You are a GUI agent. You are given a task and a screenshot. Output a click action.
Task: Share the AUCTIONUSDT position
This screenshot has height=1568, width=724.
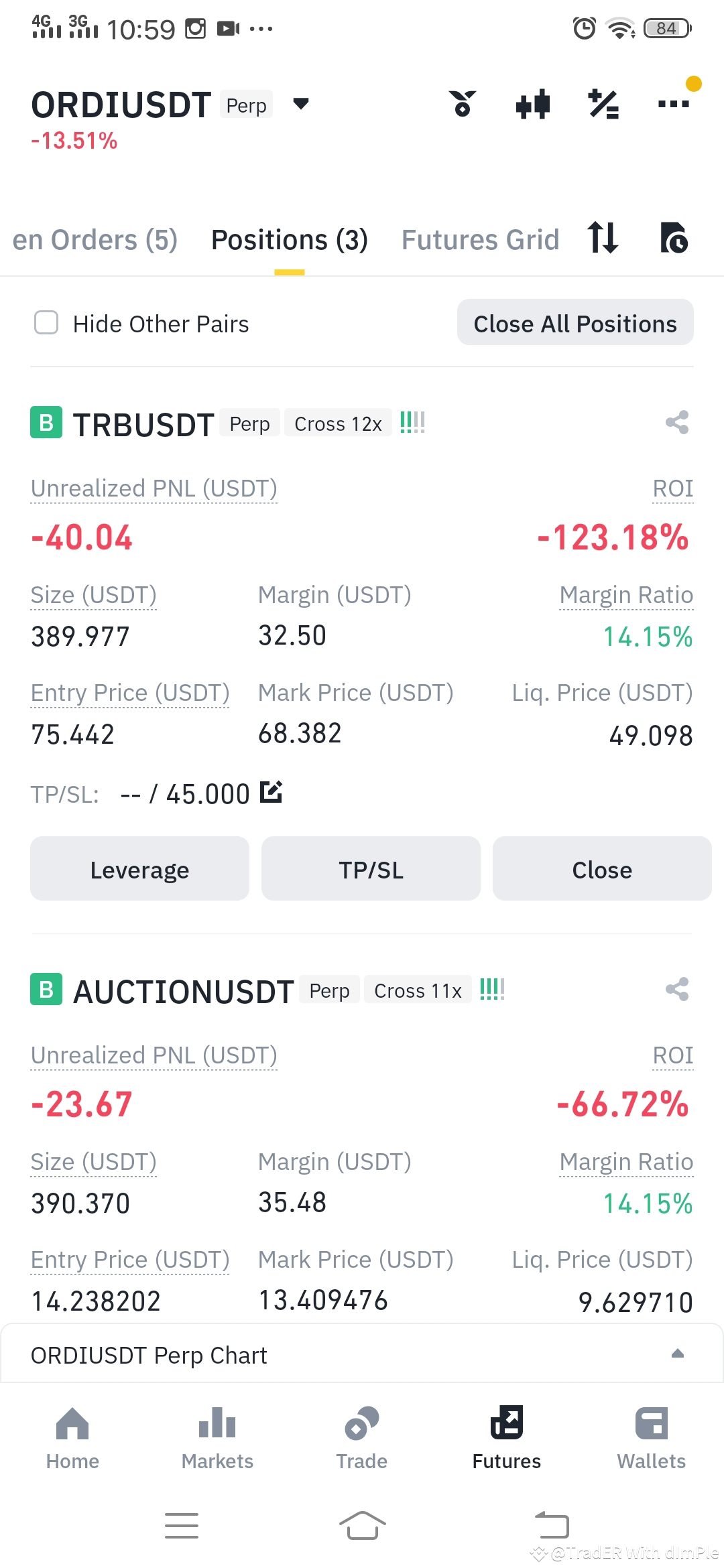(677, 989)
